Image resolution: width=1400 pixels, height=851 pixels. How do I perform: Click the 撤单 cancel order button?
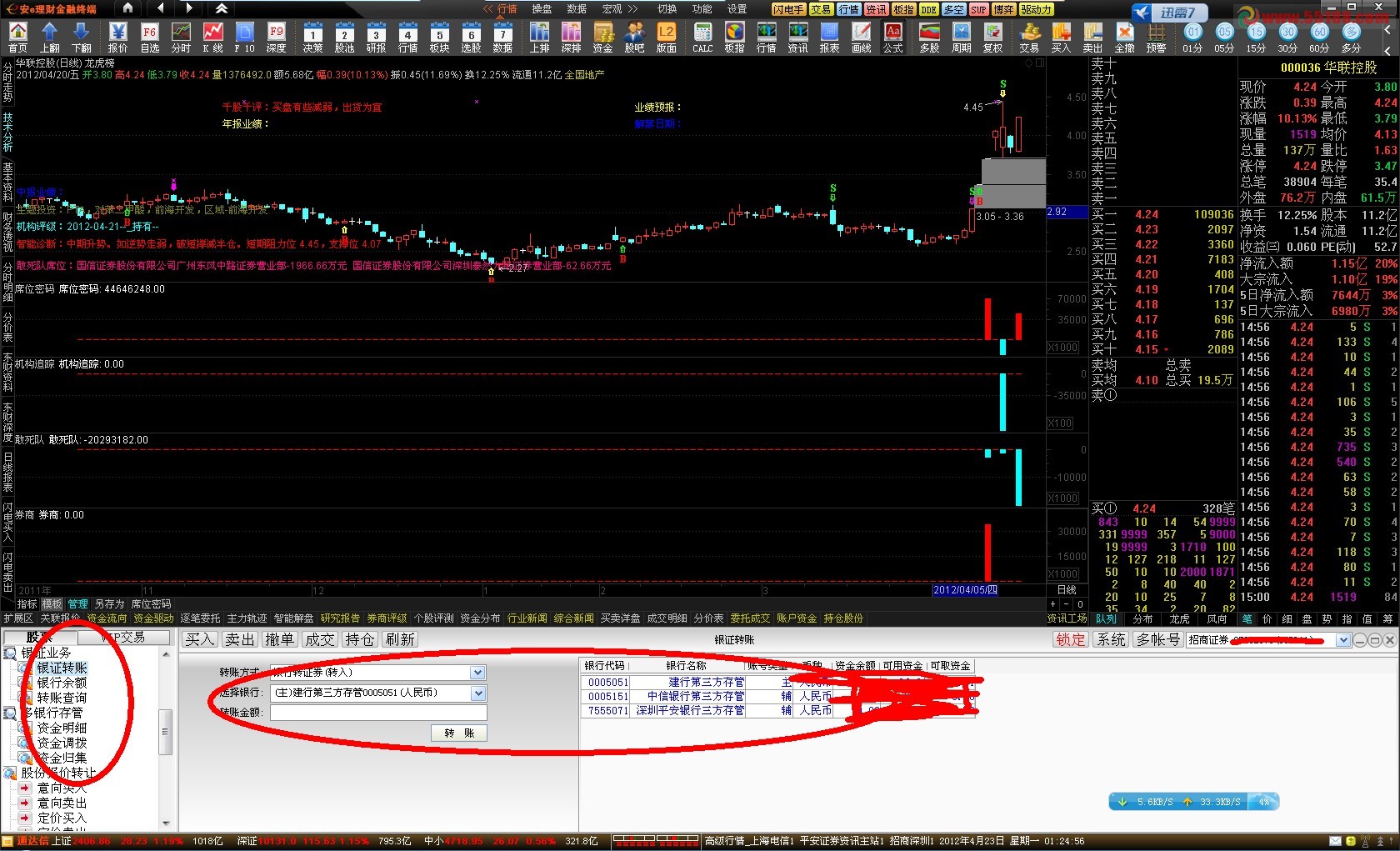[x=279, y=639]
